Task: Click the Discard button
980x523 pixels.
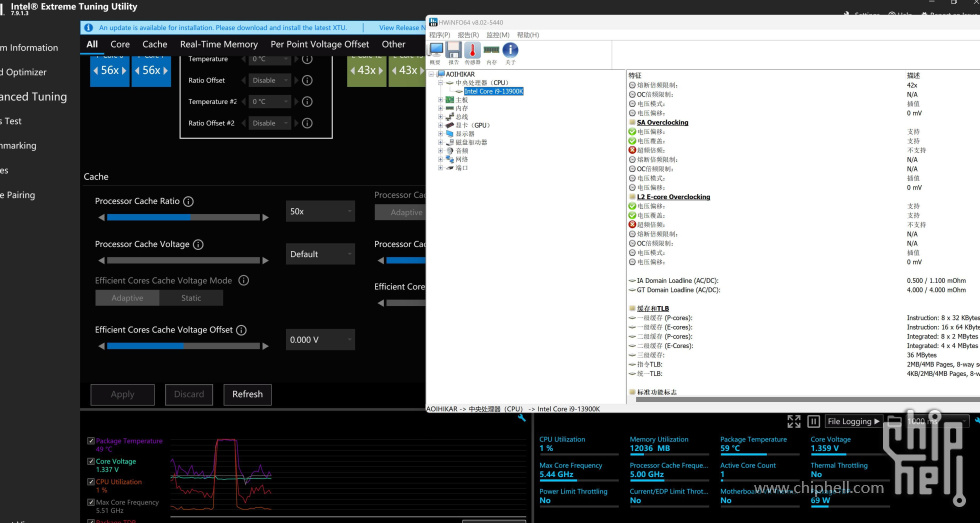Action: click(189, 394)
